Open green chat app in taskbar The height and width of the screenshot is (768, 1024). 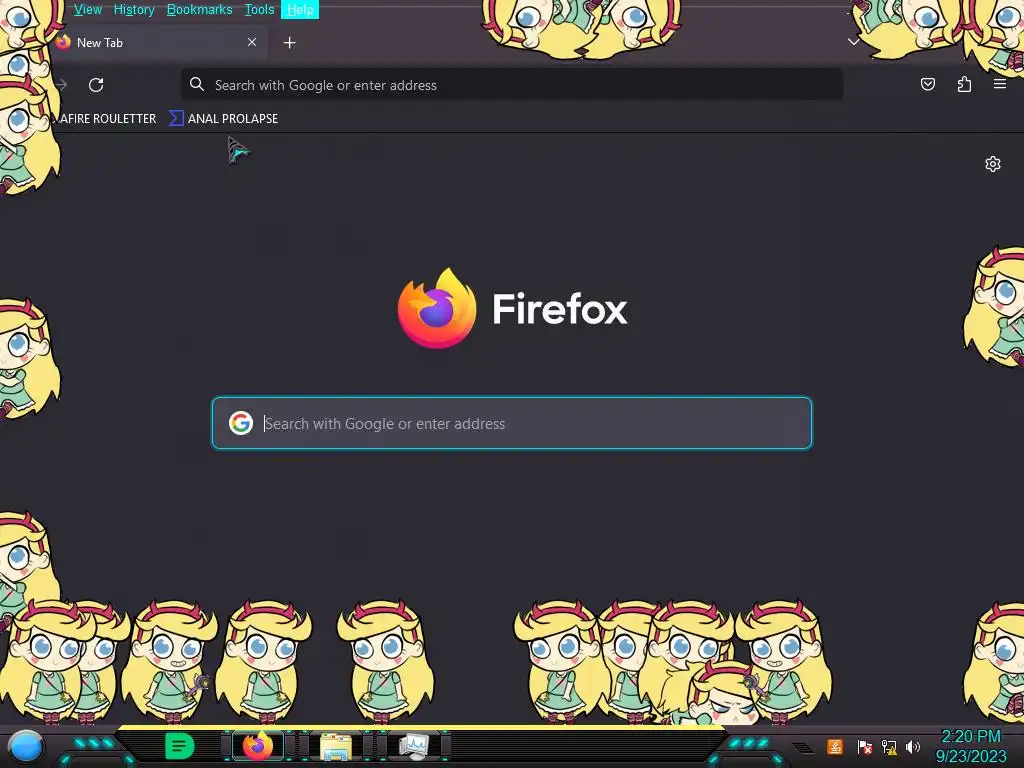pyautogui.click(x=179, y=746)
